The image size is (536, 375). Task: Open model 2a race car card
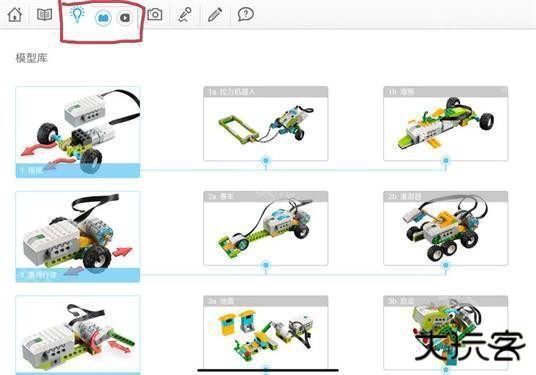click(x=266, y=228)
